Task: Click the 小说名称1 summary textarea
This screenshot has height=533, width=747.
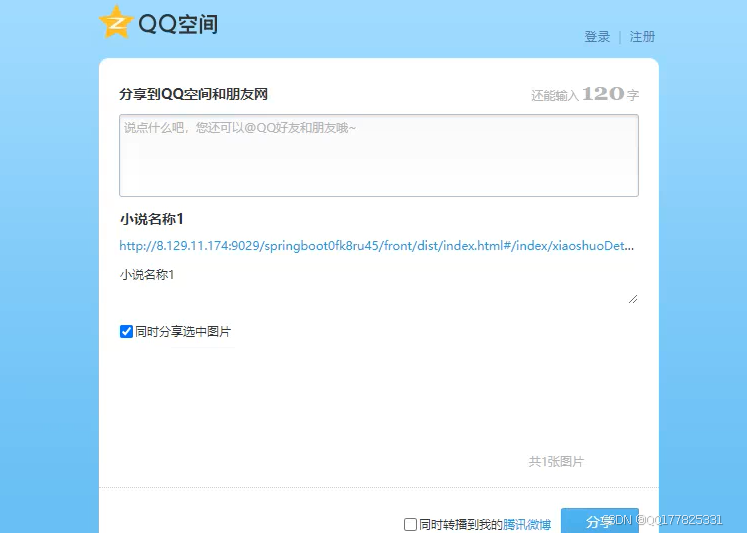Action: click(379, 285)
